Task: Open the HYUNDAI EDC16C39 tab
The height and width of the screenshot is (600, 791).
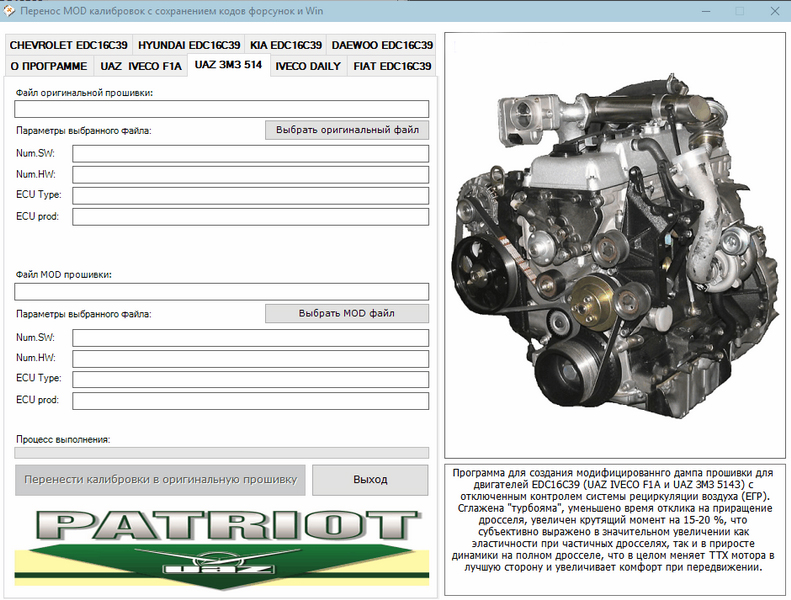Action: click(189, 45)
